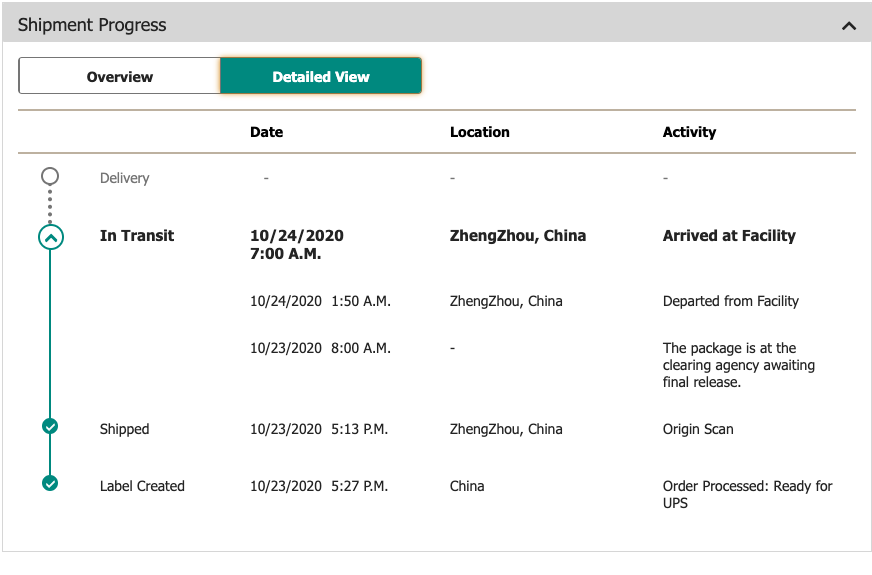The width and height of the screenshot is (872, 575).
Task: Click the Shipped checkmark icon
Action: [50, 427]
